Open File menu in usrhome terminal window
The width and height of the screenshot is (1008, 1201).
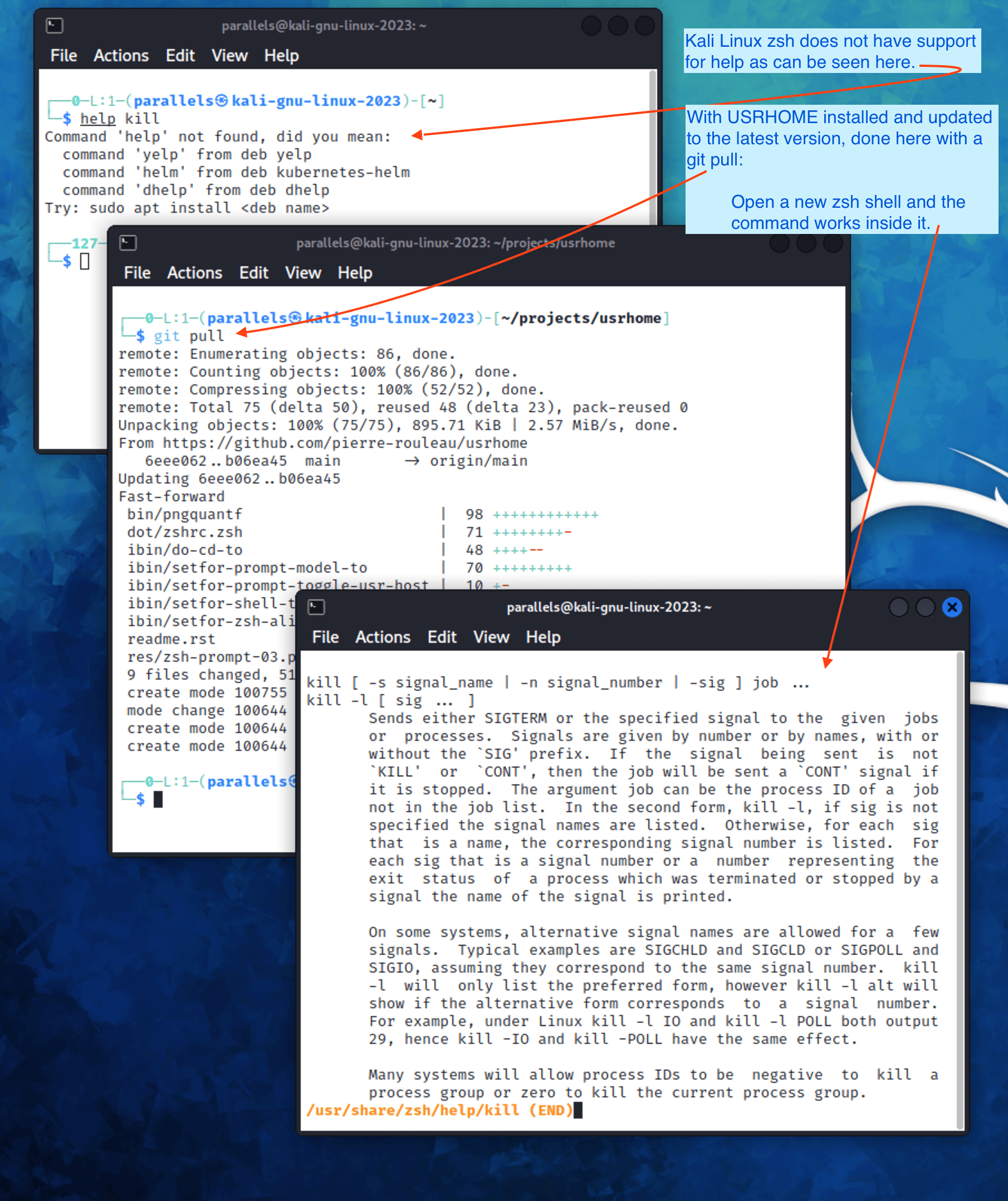pos(137,273)
